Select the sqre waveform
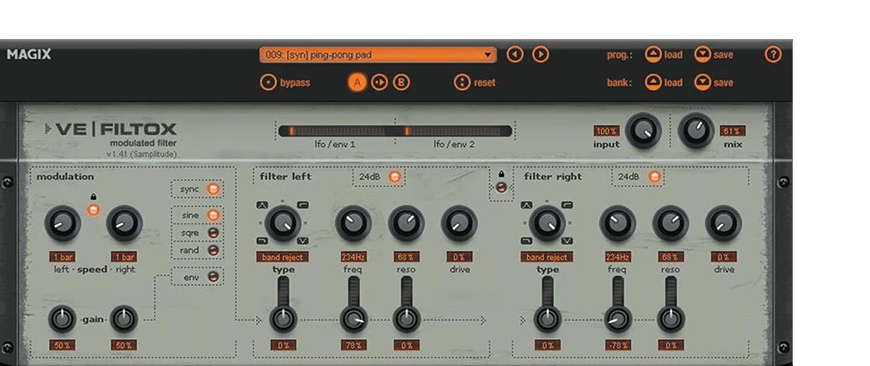The height and width of the screenshot is (366, 870). [213, 233]
